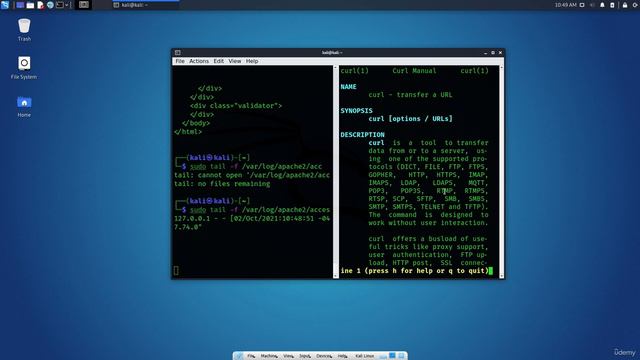Open the File System desktop icon
This screenshot has width=640, height=360.
tap(24, 68)
